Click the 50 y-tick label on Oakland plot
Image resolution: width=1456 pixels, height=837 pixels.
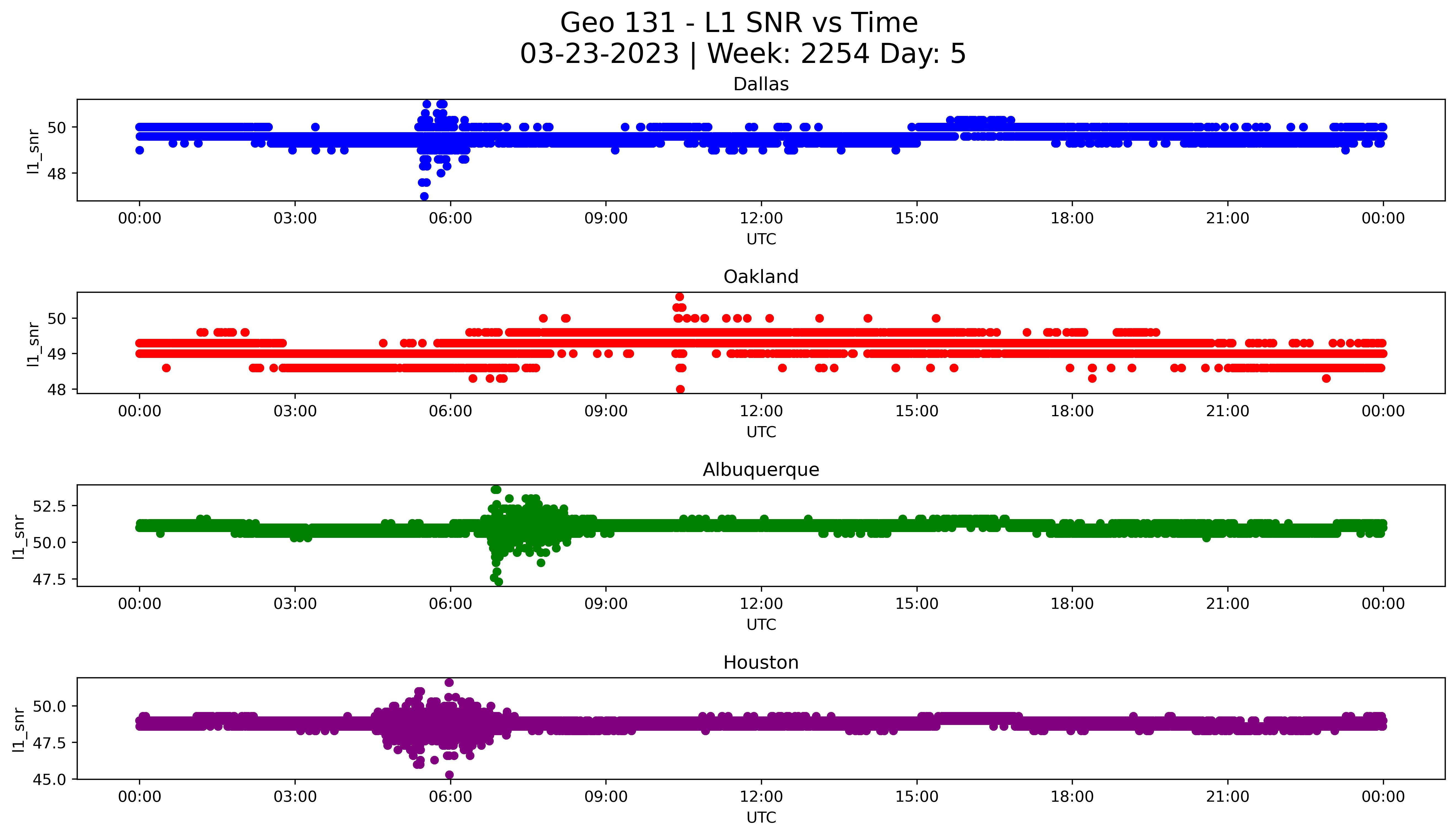[x=57, y=318]
